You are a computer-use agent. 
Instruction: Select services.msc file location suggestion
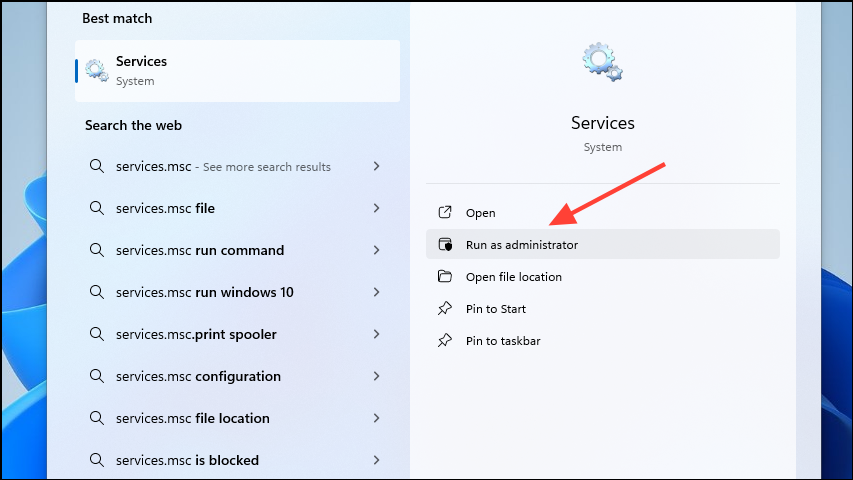(192, 418)
